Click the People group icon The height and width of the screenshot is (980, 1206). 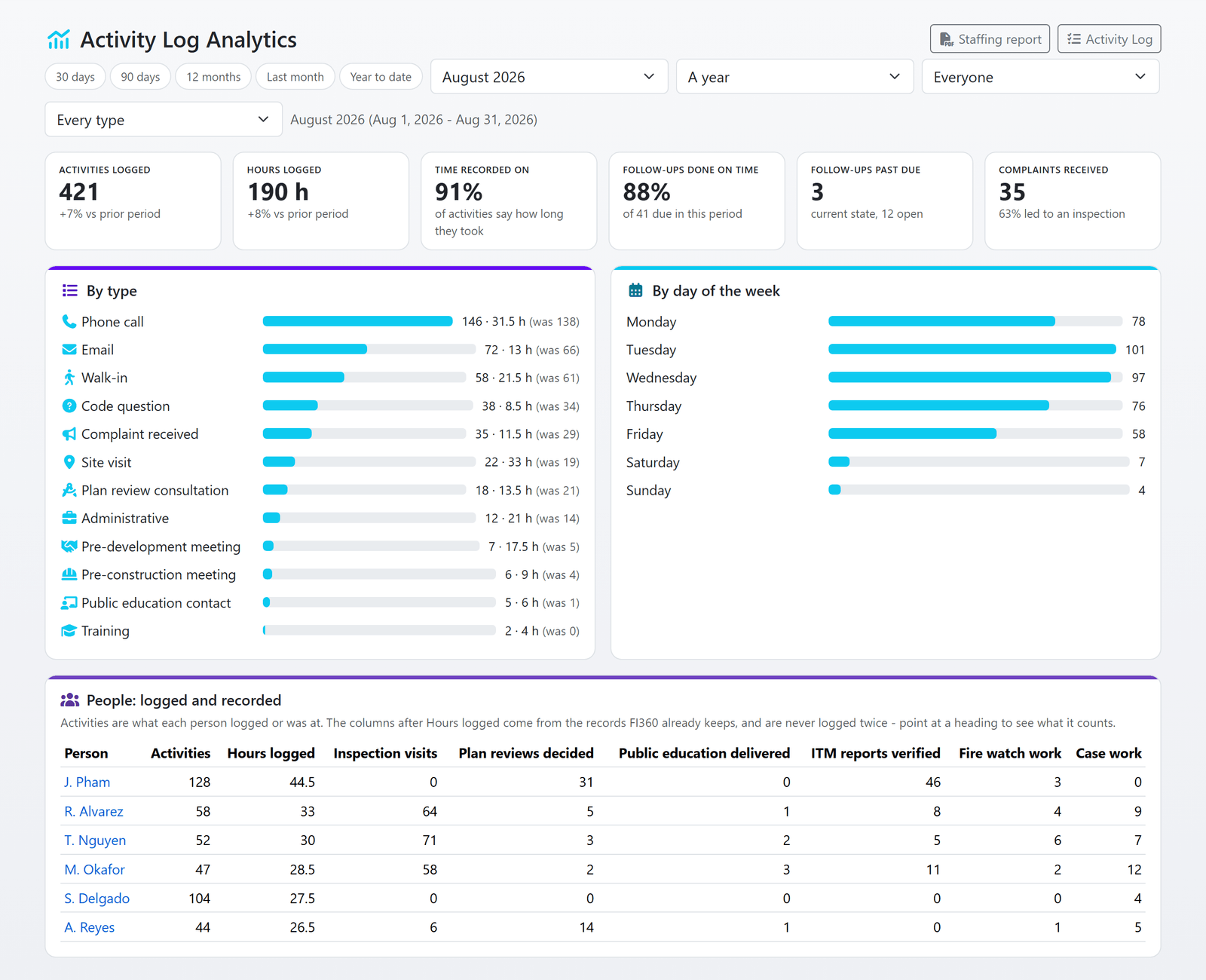pos(69,700)
